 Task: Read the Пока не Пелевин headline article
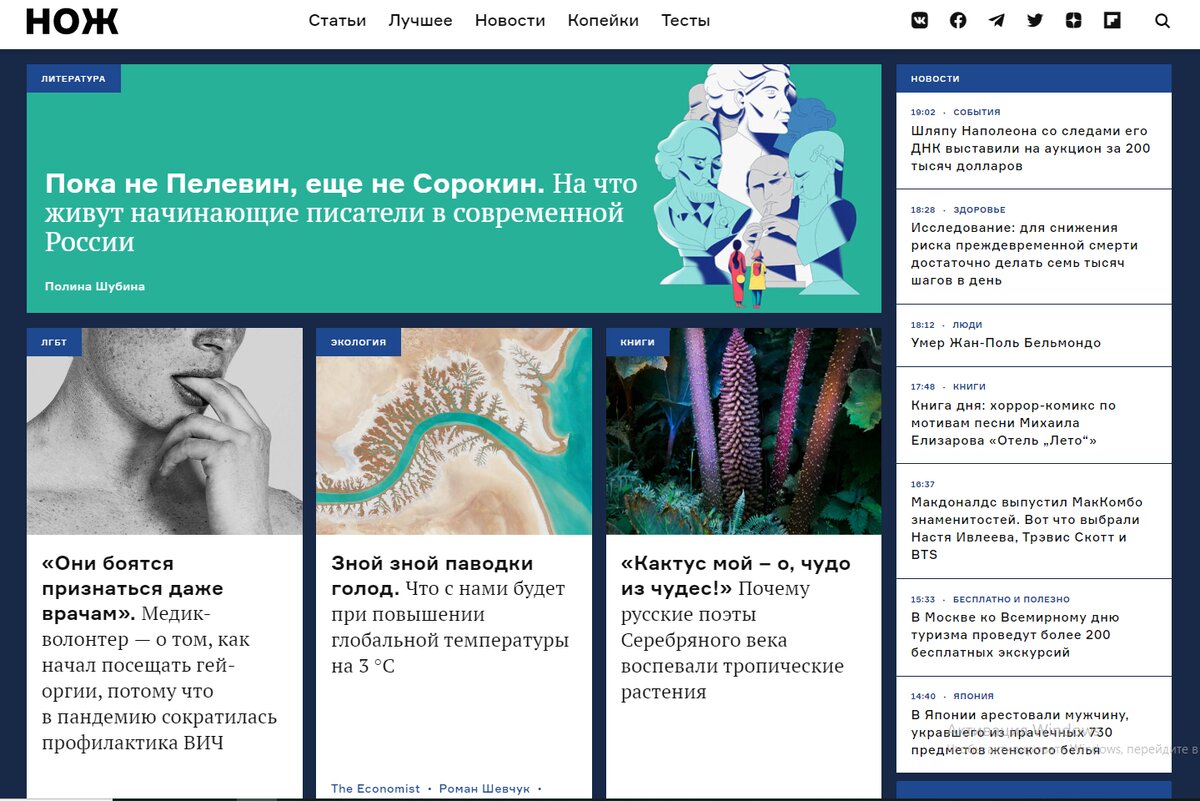pos(341,212)
